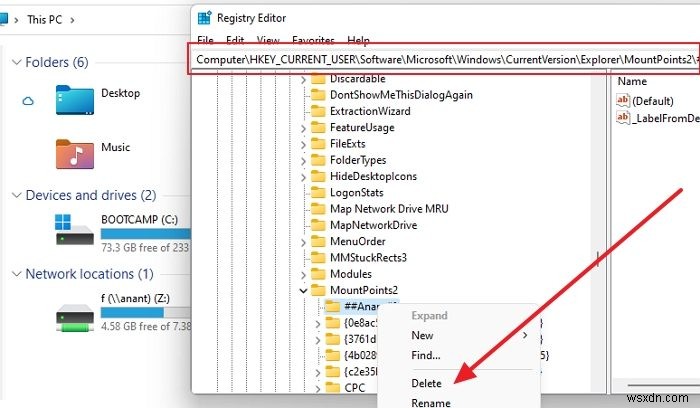Select the ExtractionWizard key folder icon
Image resolution: width=700 pixels, height=408 pixels.
tap(318, 111)
